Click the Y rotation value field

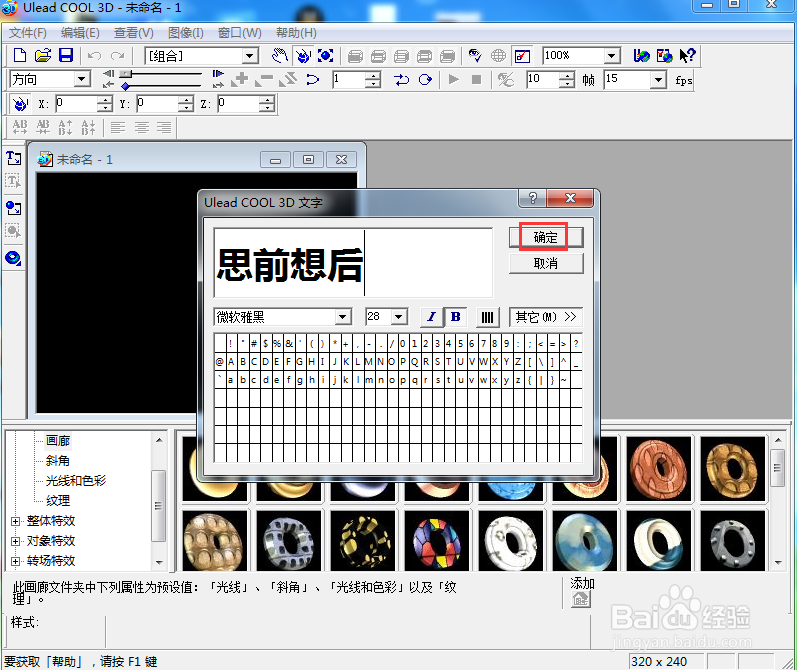click(158, 104)
